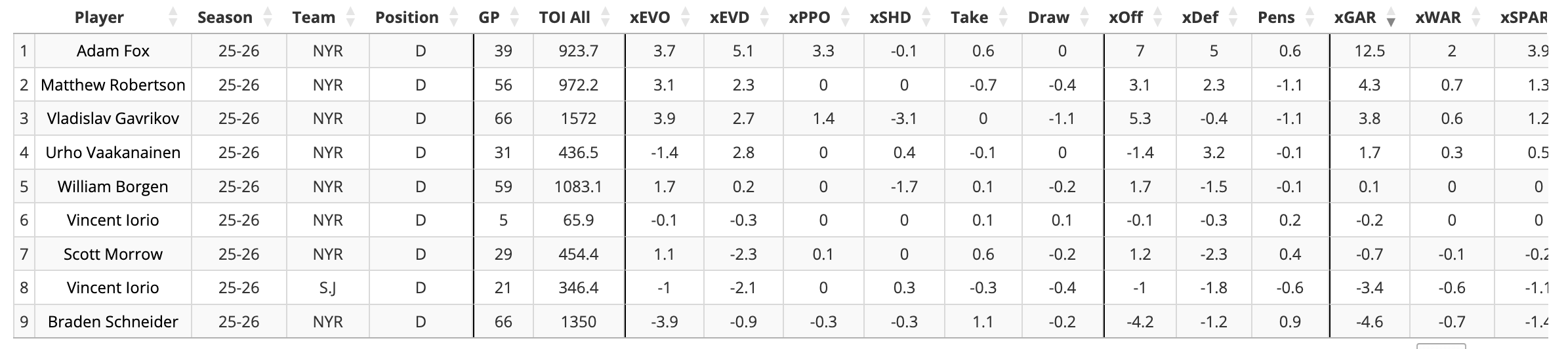This screenshot has width=1568, height=349.
Task: Click the sort arrows beside TOI All header
Action: pyautogui.click(x=605, y=18)
